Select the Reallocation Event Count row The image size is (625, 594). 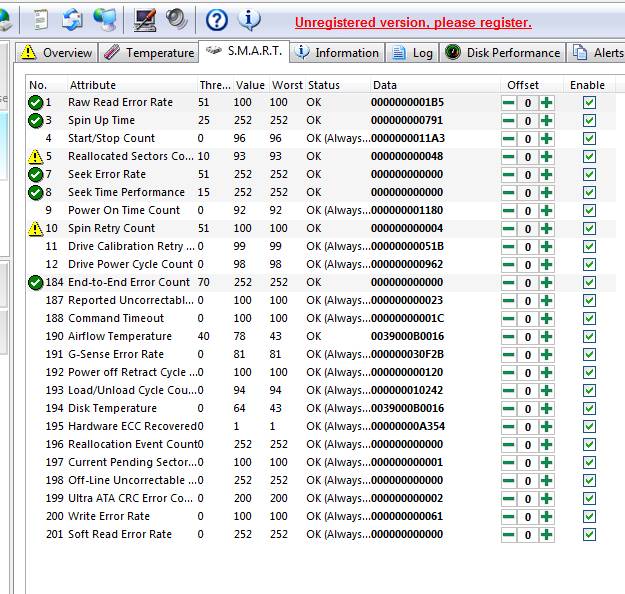coord(321,444)
